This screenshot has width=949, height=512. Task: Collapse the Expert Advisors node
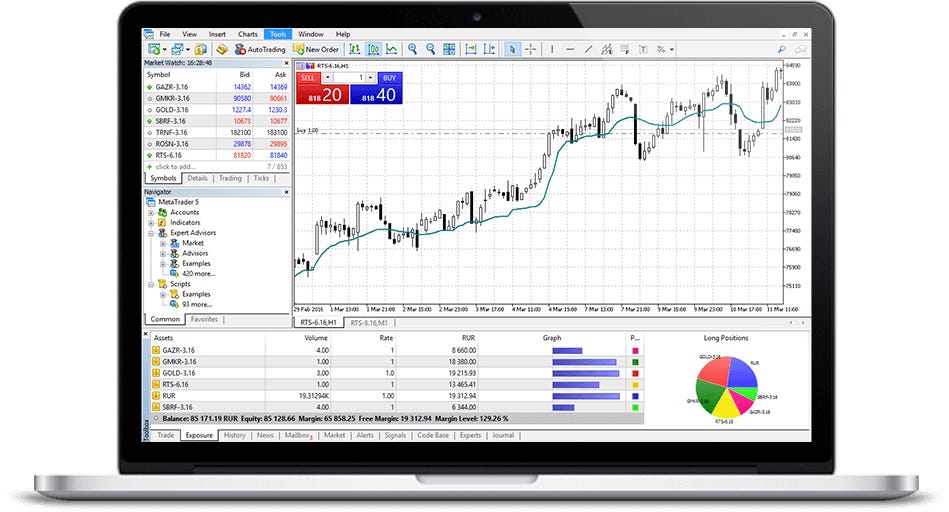(x=151, y=233)
